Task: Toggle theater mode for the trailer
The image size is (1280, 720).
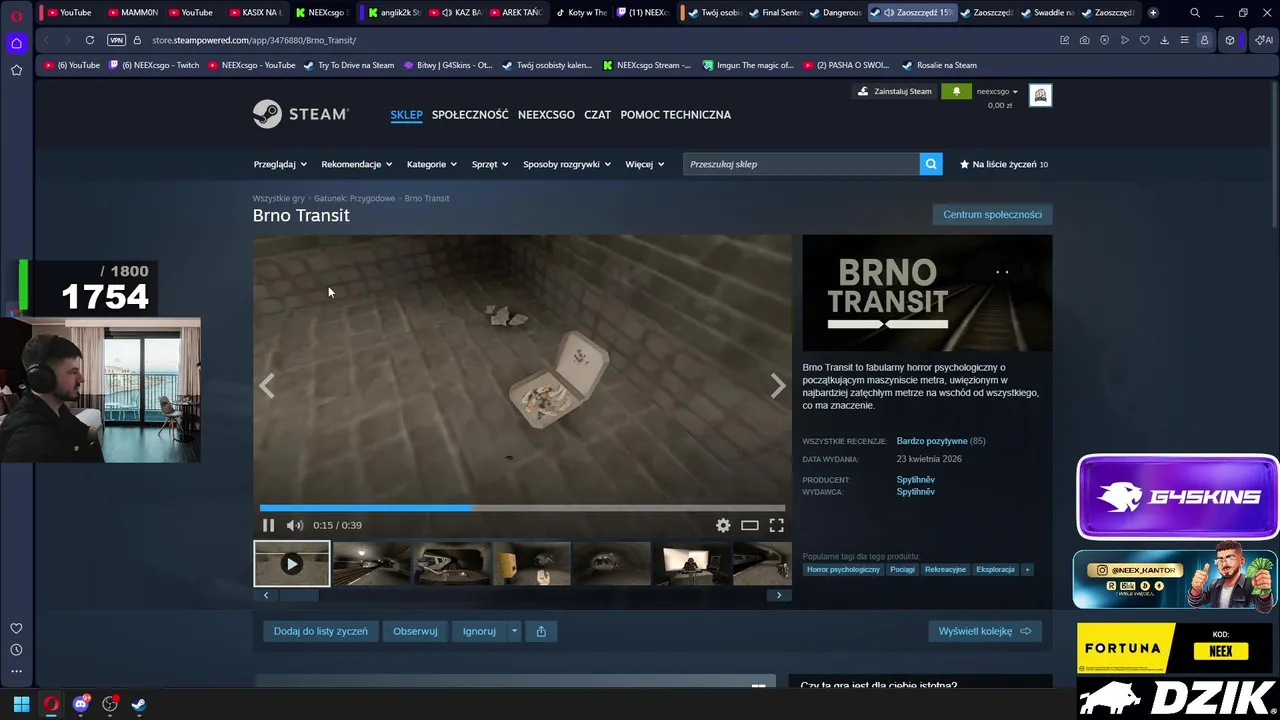Action: (x=749, y=525)
